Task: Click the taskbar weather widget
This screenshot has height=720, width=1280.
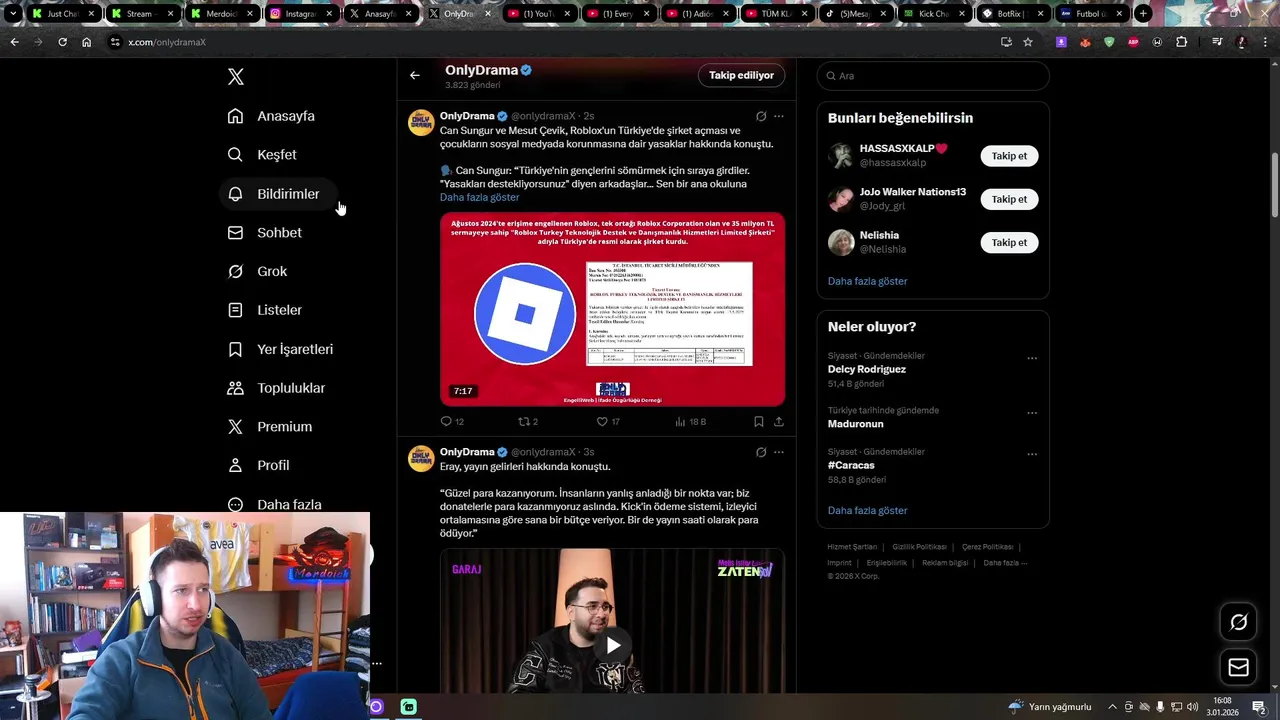Action: coord(1049,707)
